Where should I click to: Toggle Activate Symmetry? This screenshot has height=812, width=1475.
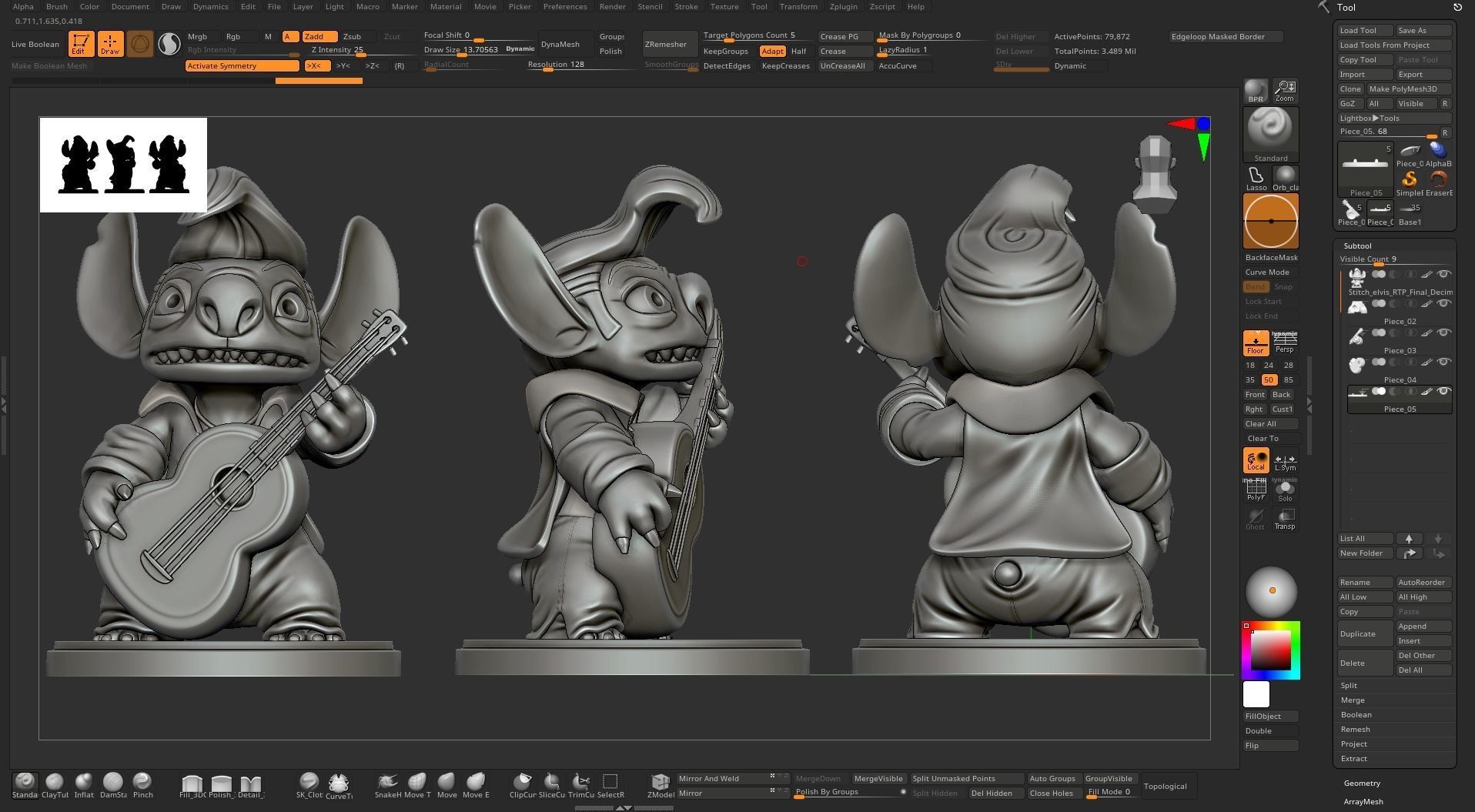click(242, 65)
